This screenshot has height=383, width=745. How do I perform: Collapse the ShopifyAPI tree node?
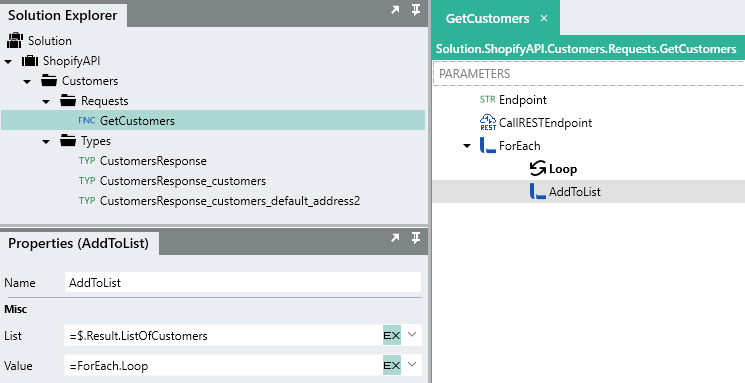point(8,61)
